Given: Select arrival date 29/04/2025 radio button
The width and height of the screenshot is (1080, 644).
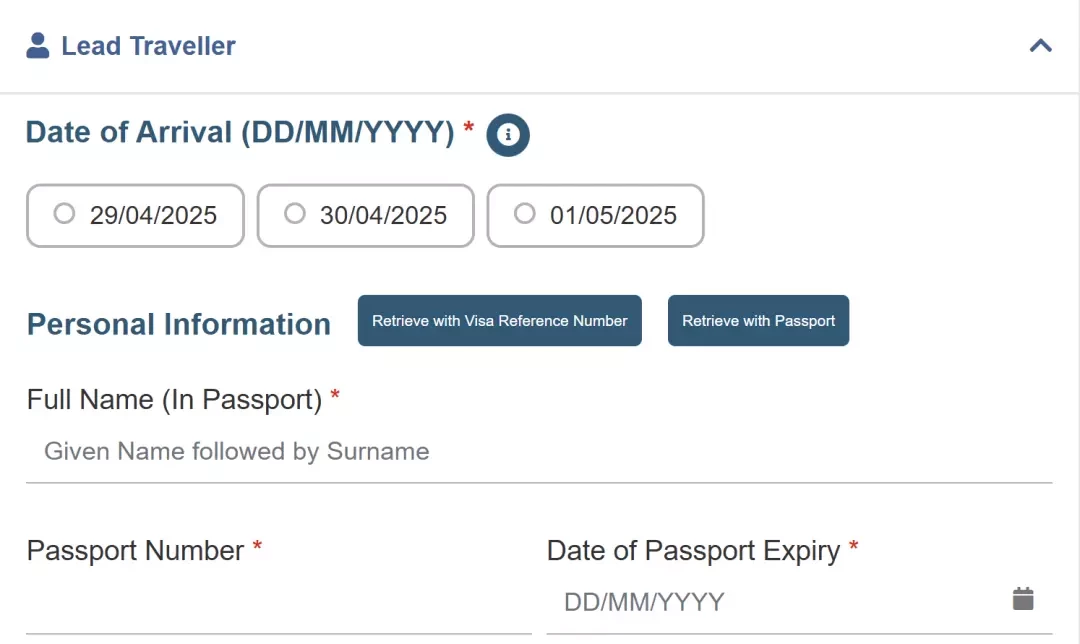Looking at the screenshot, I should (64, 214).
